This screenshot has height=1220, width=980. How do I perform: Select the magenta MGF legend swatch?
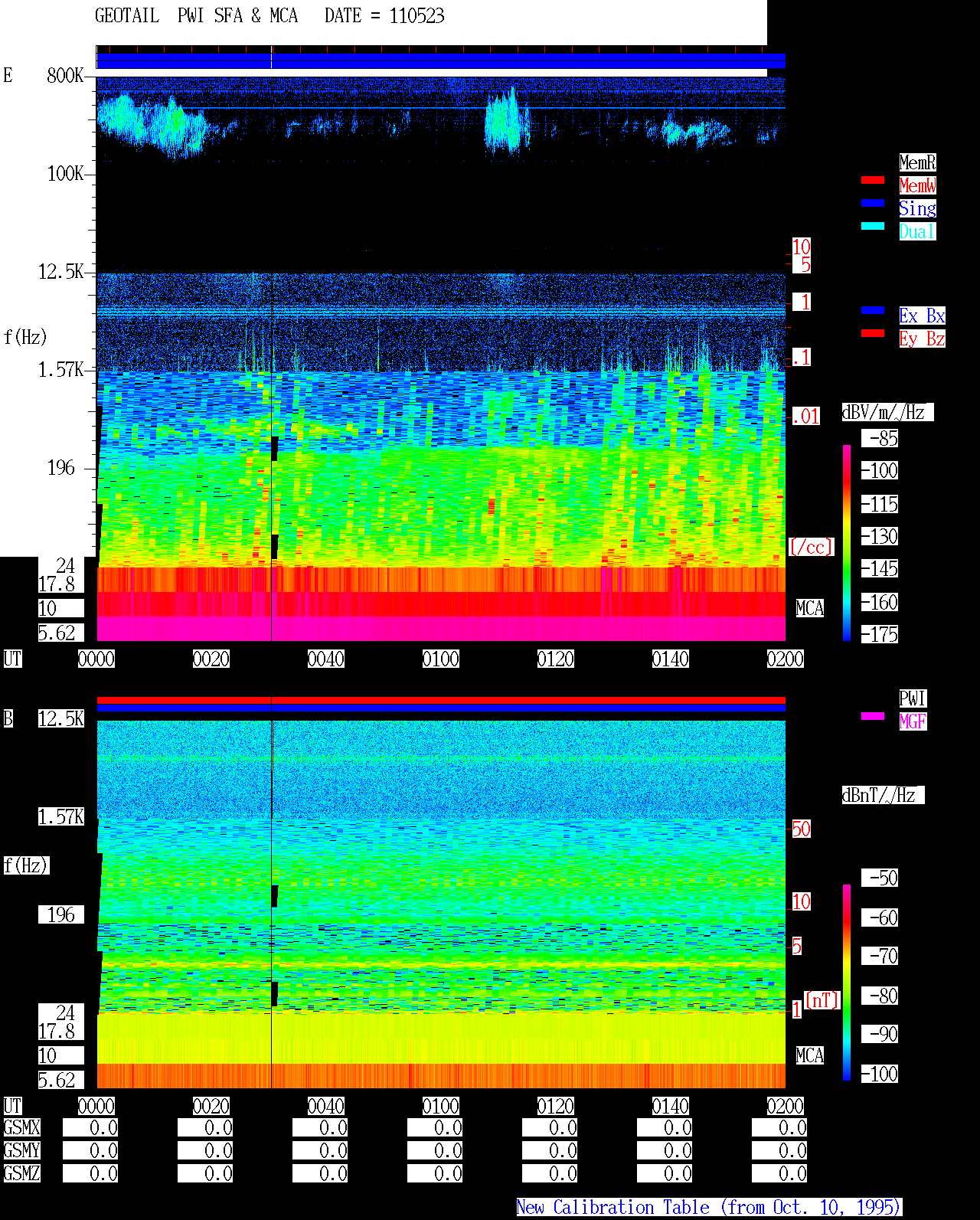tap(873, 716)
